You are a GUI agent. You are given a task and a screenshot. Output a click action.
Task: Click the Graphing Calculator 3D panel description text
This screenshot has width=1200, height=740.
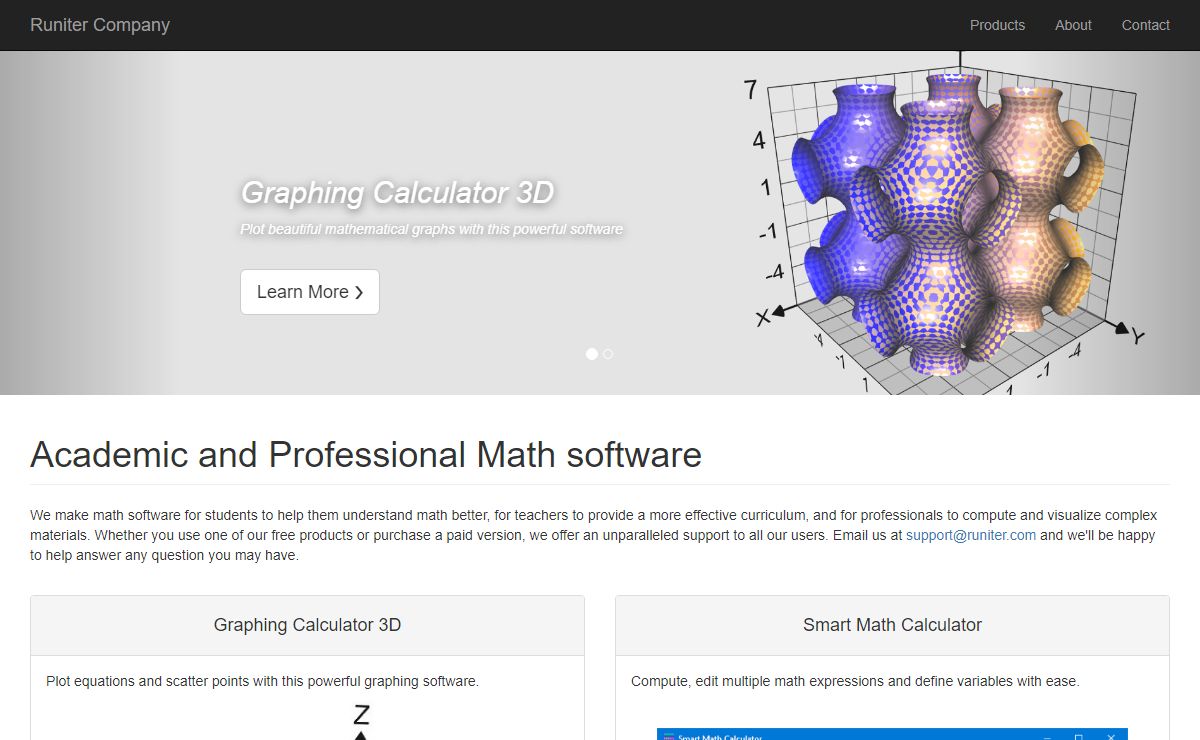pyautogui.click(x=262, y=681)
